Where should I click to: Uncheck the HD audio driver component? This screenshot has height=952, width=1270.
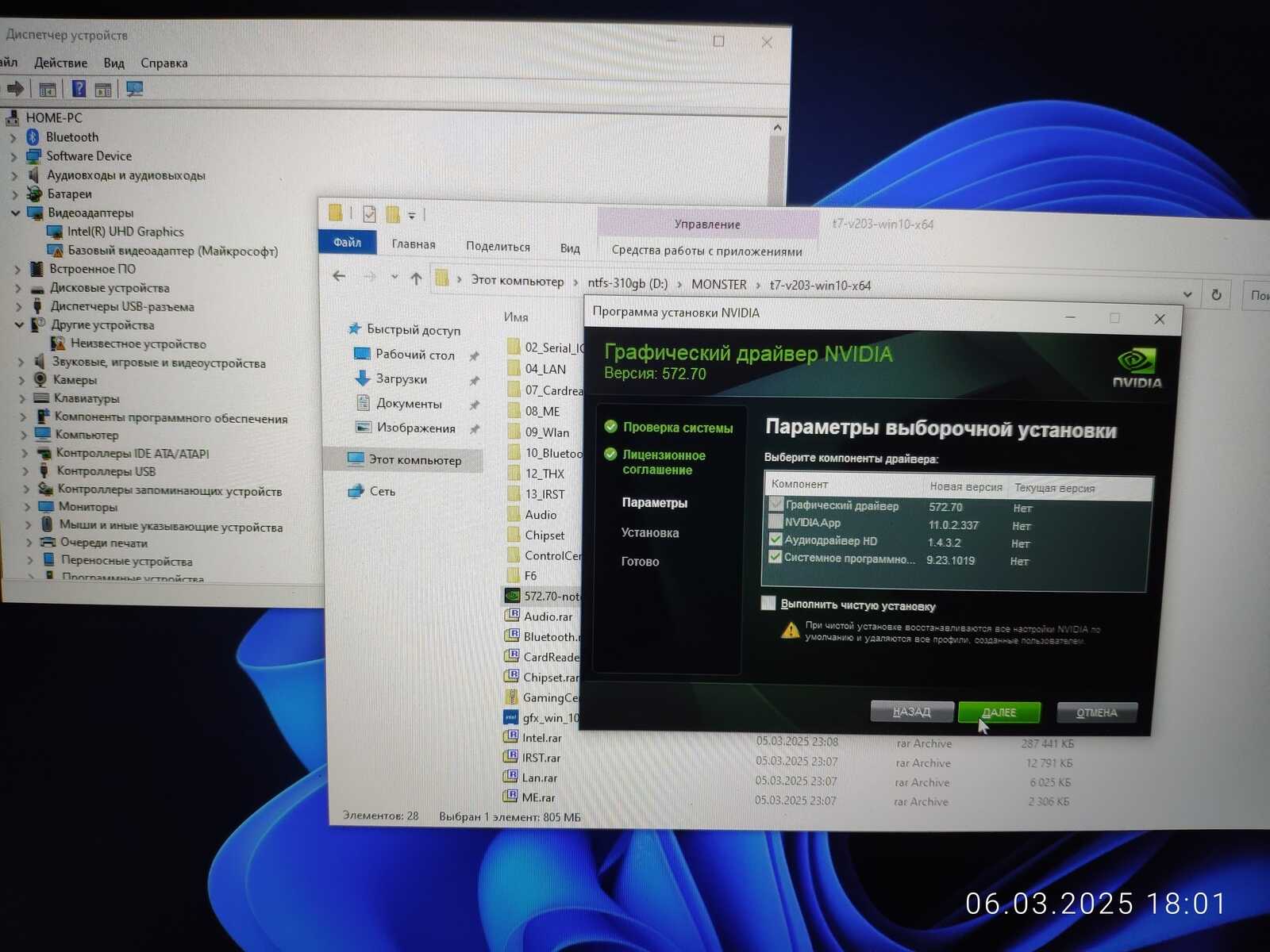[775, 539]
